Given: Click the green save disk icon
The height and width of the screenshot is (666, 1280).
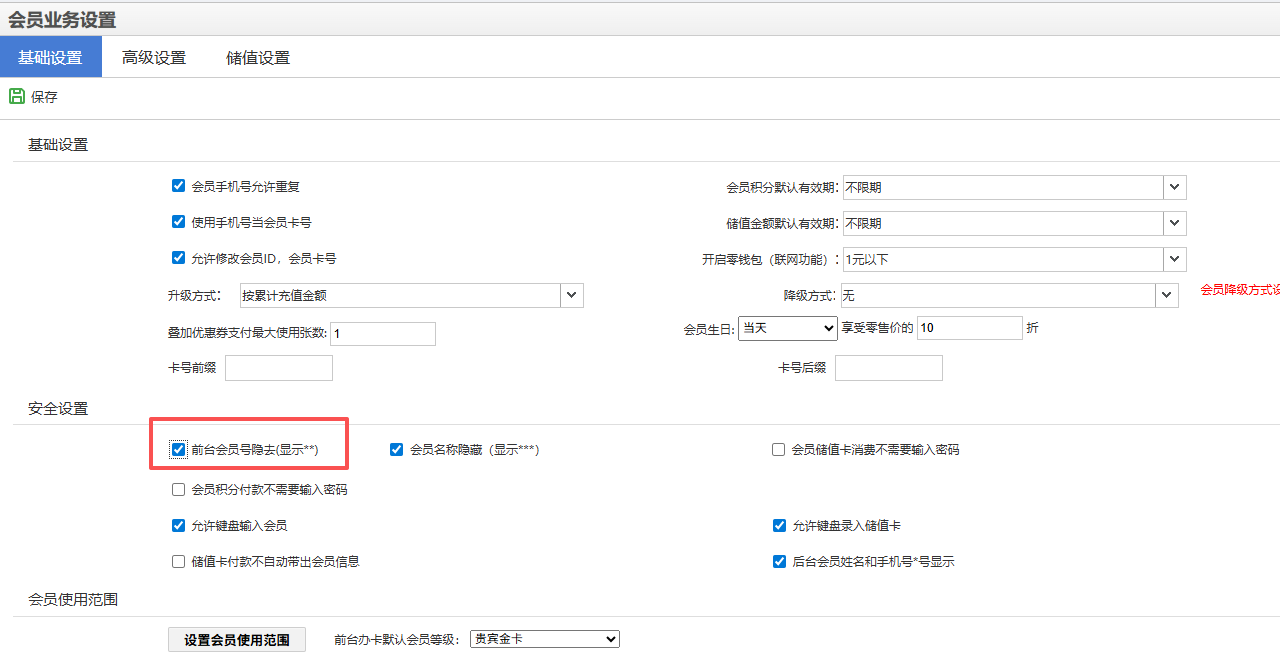Looking at the screenshot, I should coord(16,96).
